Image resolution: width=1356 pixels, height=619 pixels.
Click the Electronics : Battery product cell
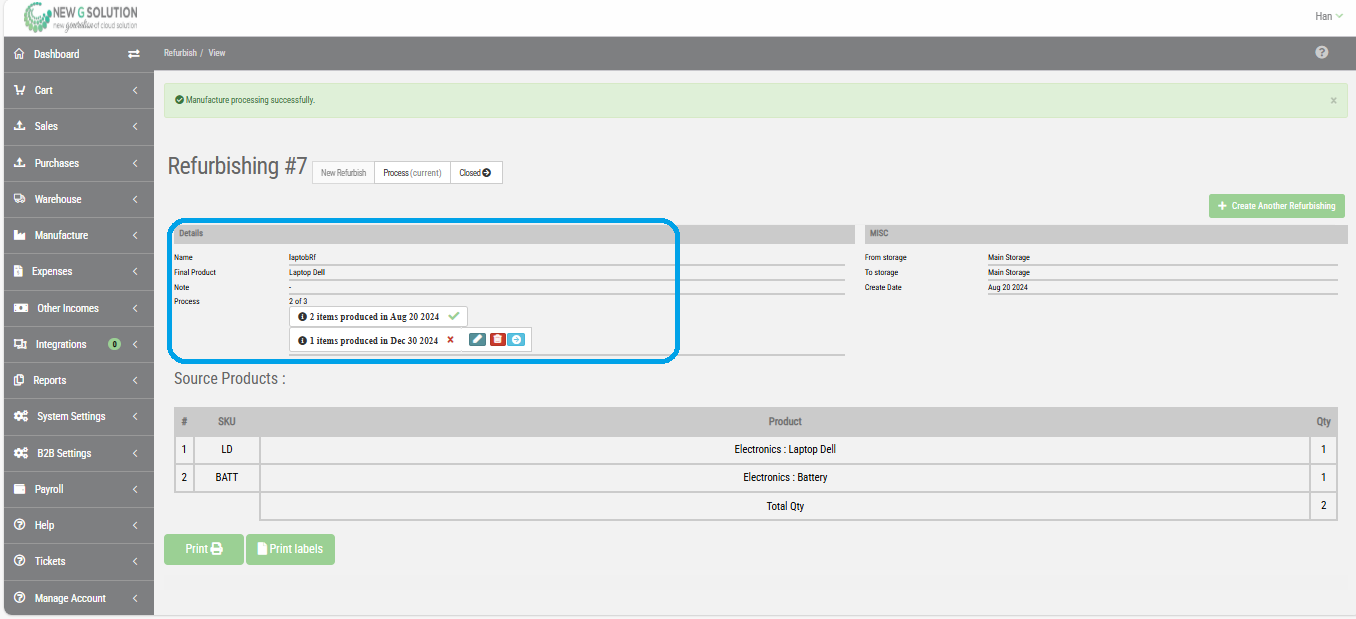pos(785,478)
